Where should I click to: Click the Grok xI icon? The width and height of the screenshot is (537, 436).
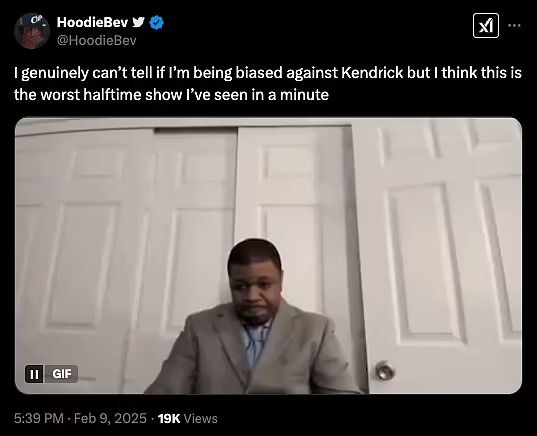coord(486,26)
